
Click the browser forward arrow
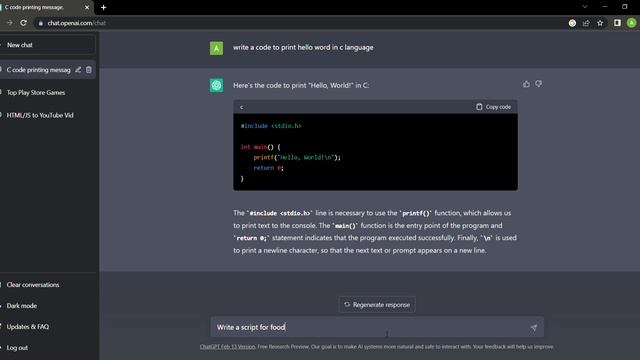(10, 23)
